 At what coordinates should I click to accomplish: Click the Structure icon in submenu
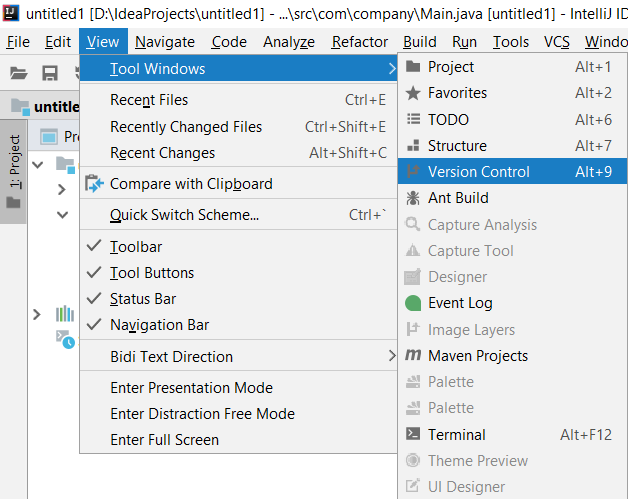413,145
